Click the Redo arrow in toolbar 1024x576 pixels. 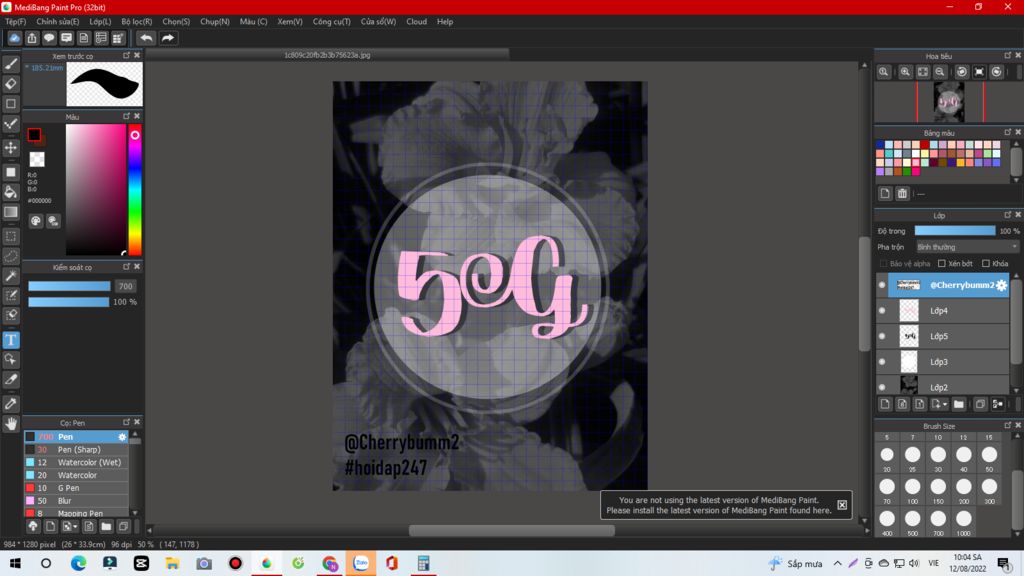pos(168,38)
